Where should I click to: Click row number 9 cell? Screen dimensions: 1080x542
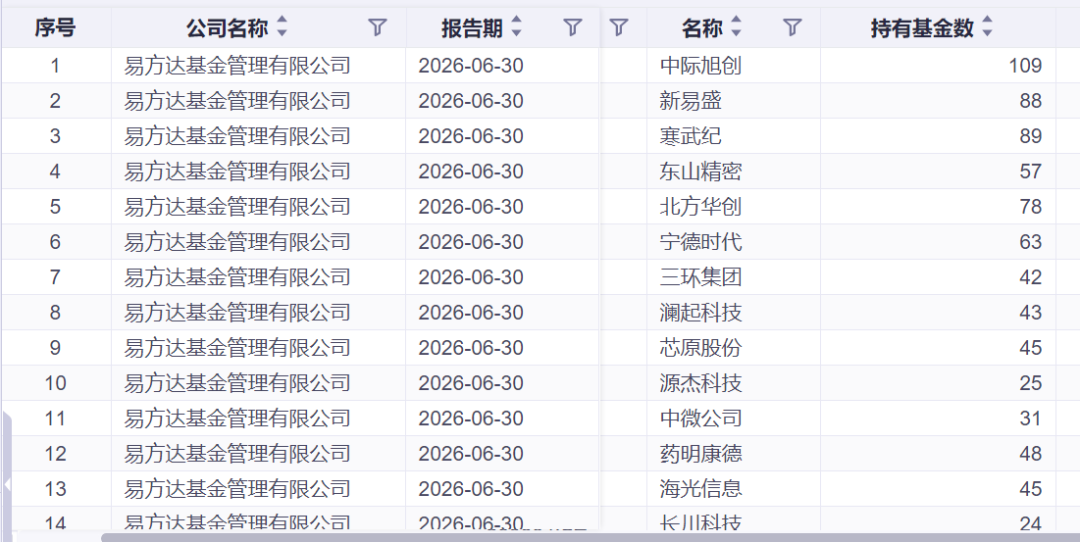(56, 348)
